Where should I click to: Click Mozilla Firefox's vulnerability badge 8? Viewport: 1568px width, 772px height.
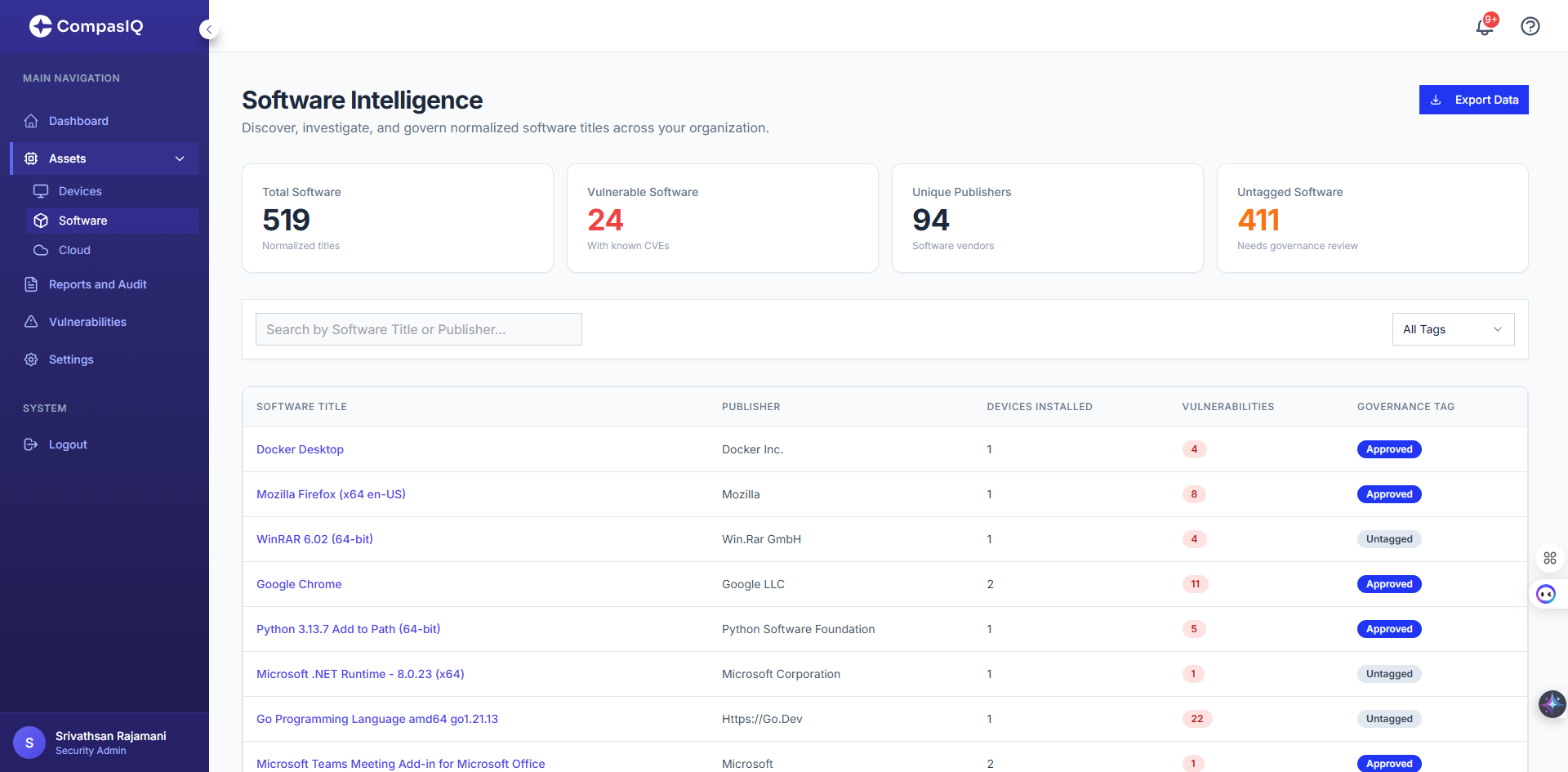1194,494
